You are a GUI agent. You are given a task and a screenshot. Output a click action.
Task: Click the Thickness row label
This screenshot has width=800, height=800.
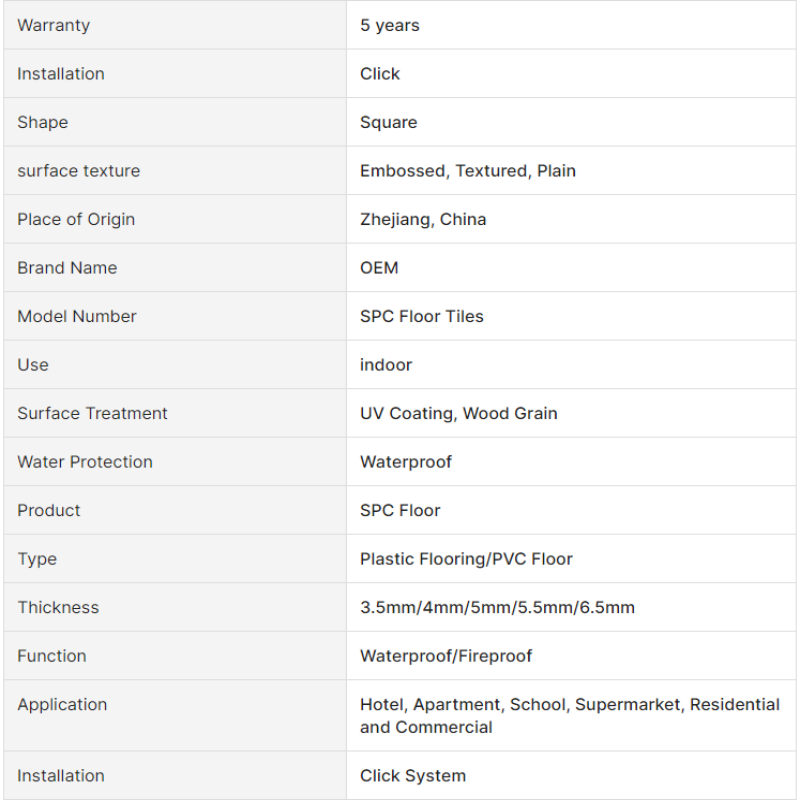[x=58, y=607]
